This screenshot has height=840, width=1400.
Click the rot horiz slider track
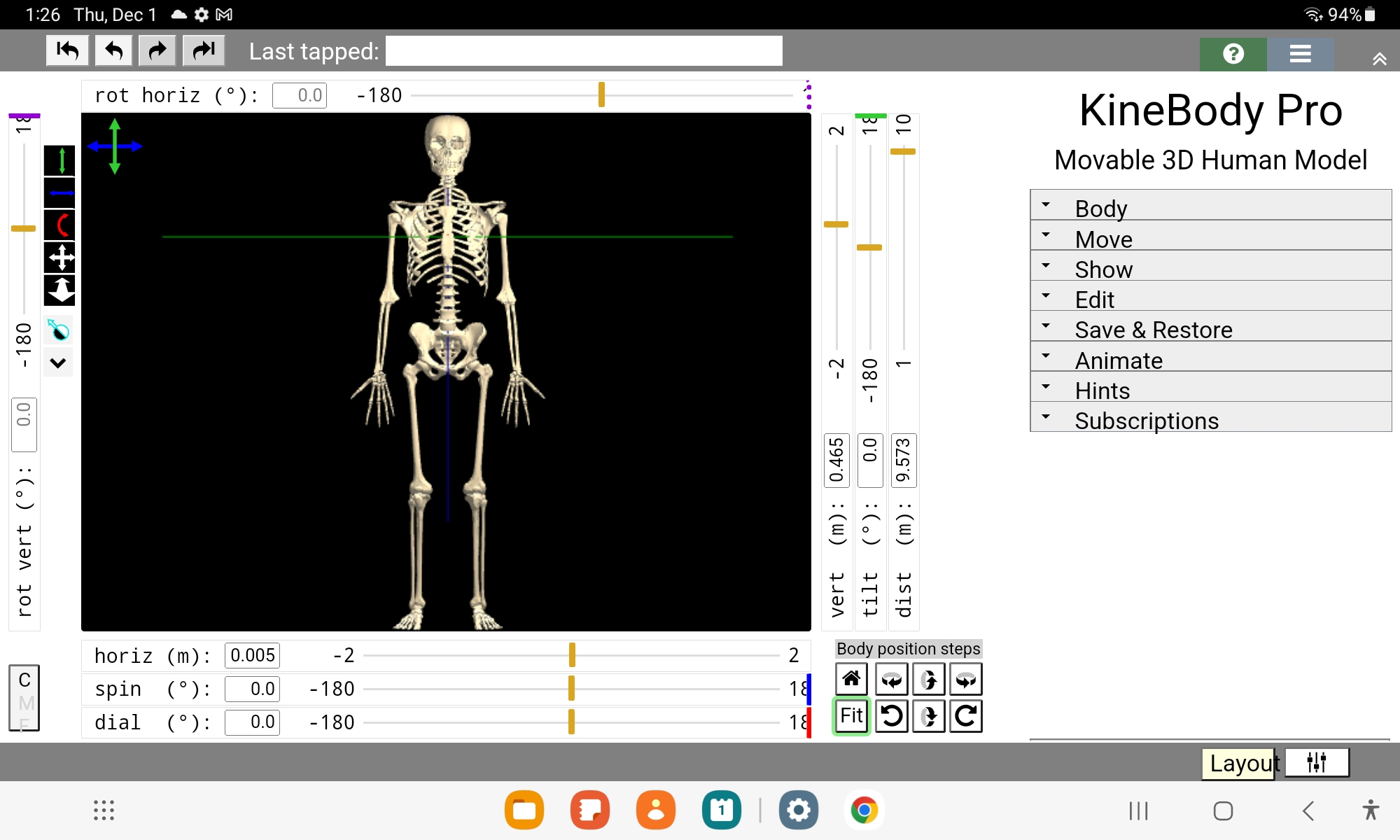(x=602, y=95)
